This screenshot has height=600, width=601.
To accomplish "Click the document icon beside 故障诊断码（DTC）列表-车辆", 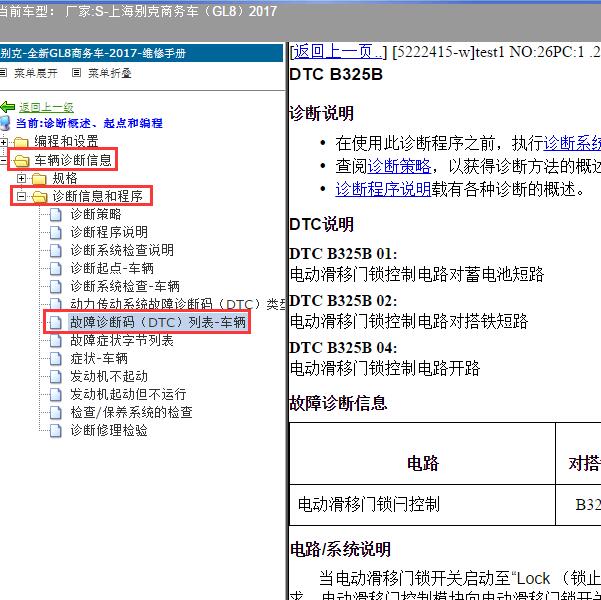I will [x=56, y=323].
